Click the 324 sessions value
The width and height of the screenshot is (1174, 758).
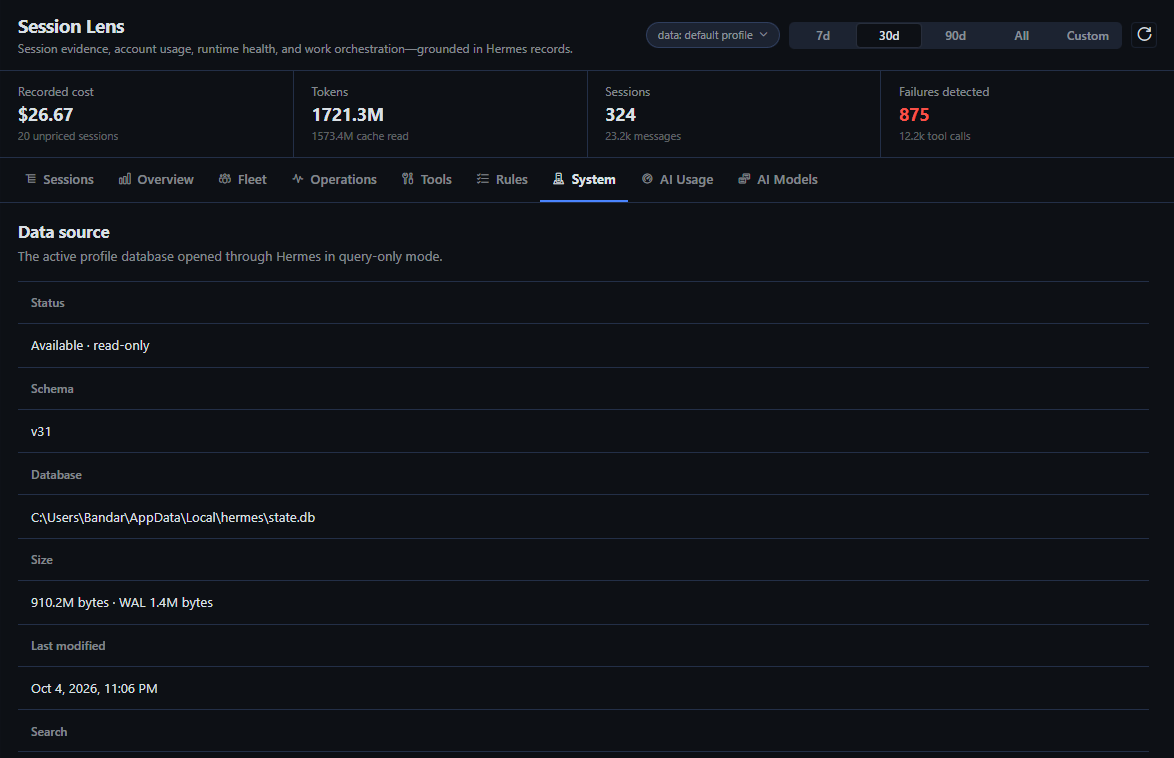(621, 115)
